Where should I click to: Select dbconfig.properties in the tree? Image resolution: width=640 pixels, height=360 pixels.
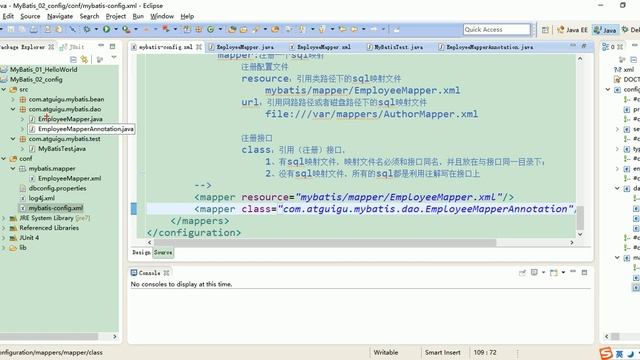pos(57,188)
